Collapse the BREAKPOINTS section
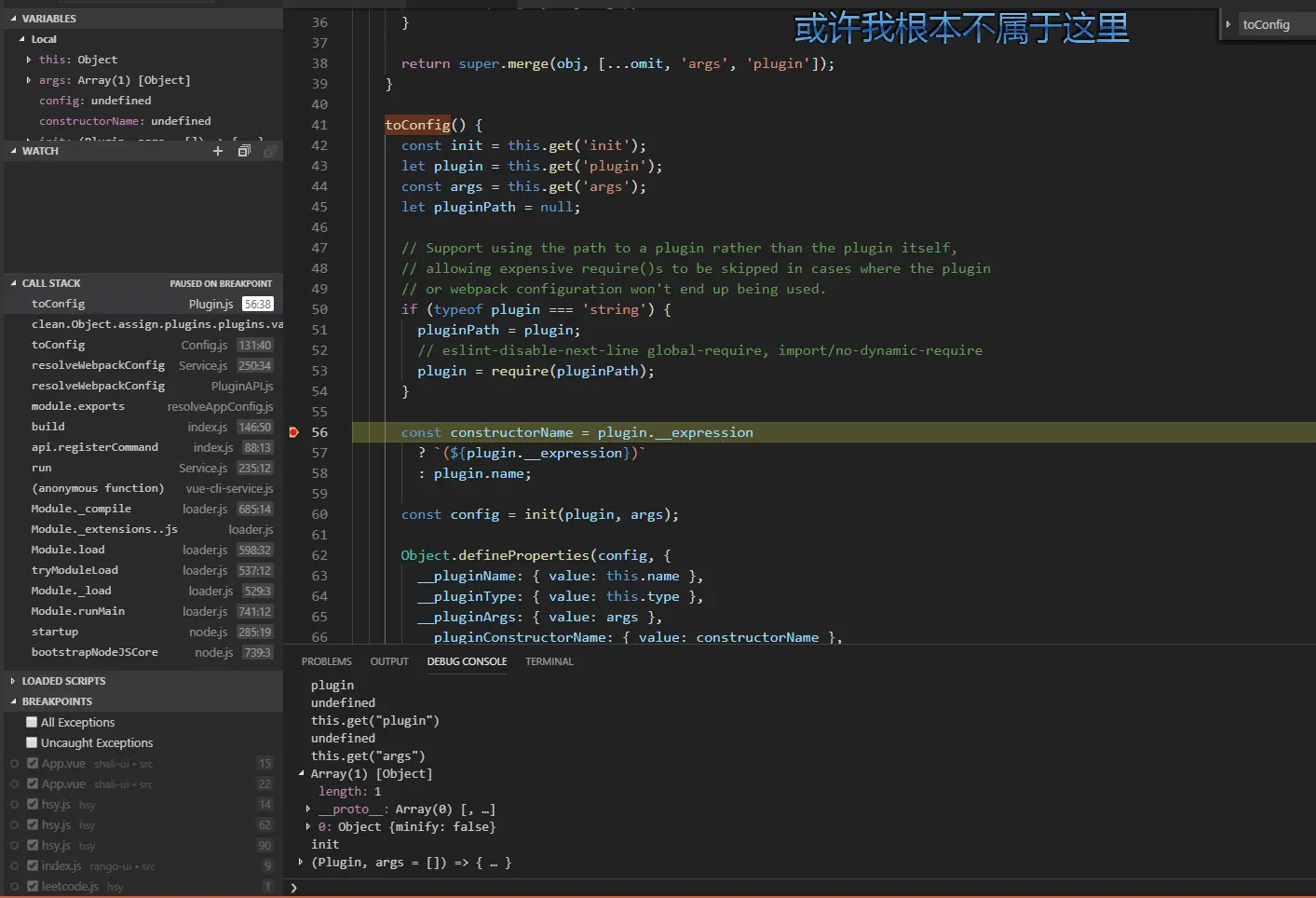 point(13,701)
